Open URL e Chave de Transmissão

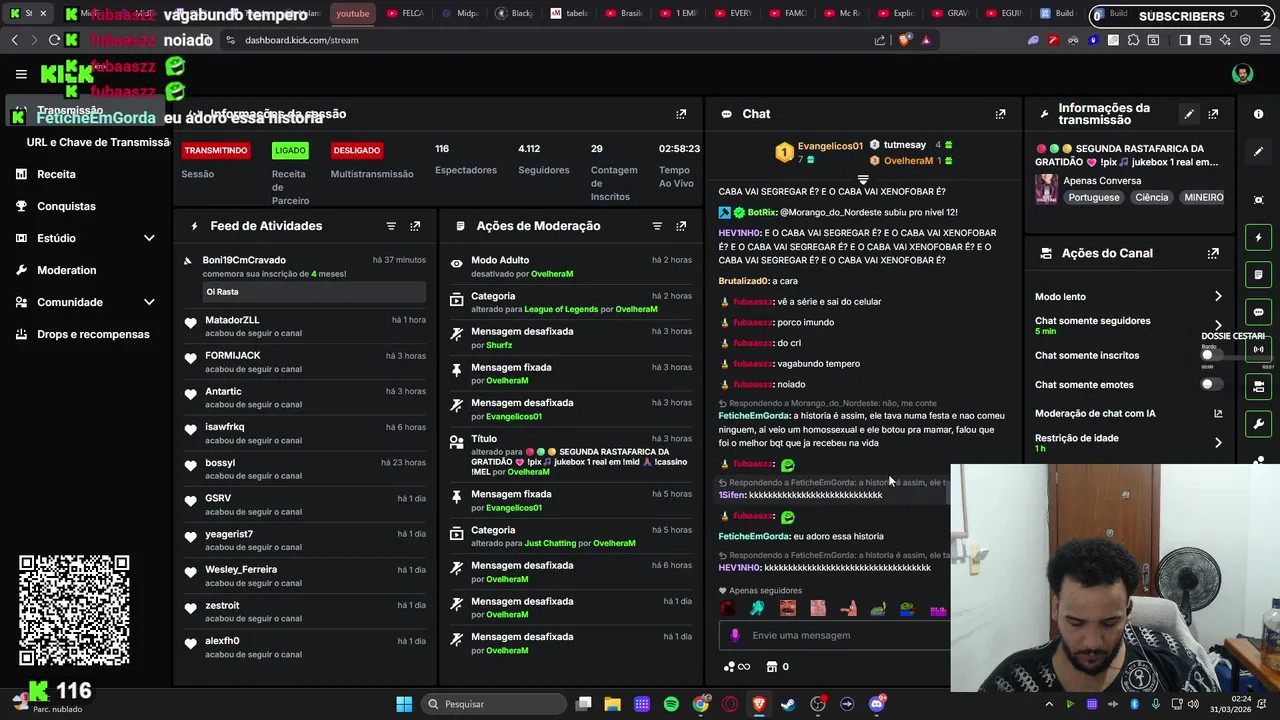click(98, 142)
